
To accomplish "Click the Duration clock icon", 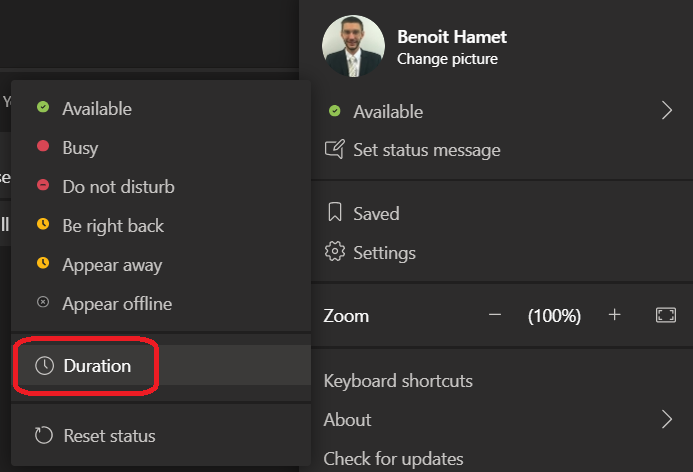I will (44, 366).
